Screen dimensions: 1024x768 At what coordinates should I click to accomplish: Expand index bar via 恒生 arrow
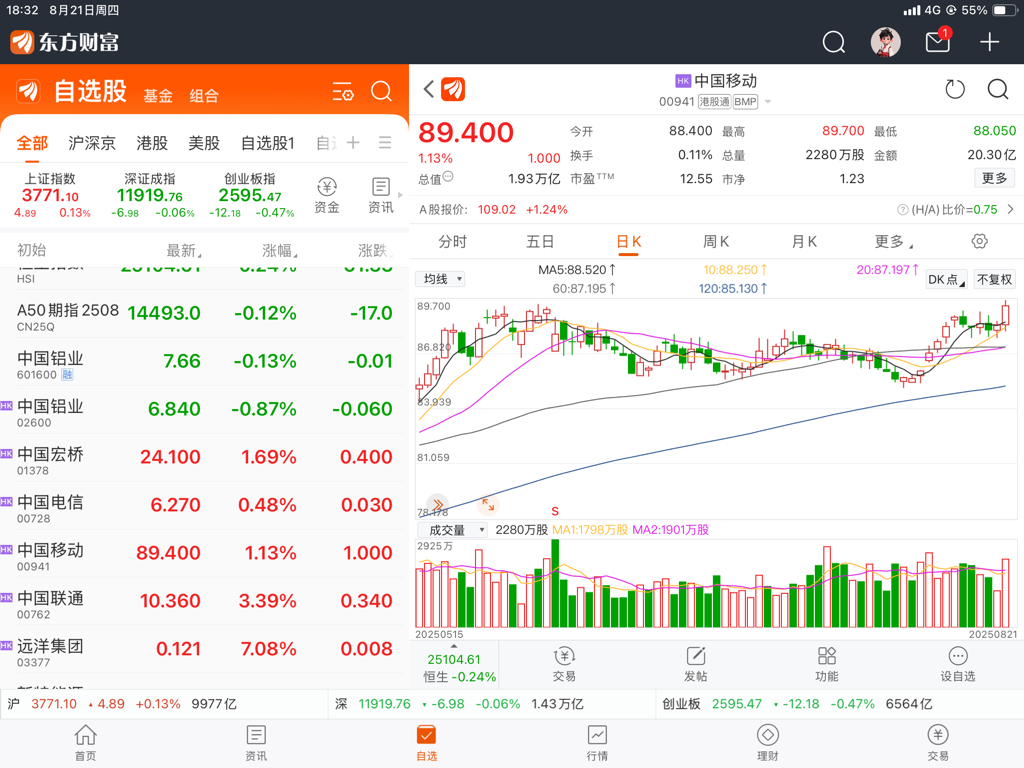coord(454,646)
